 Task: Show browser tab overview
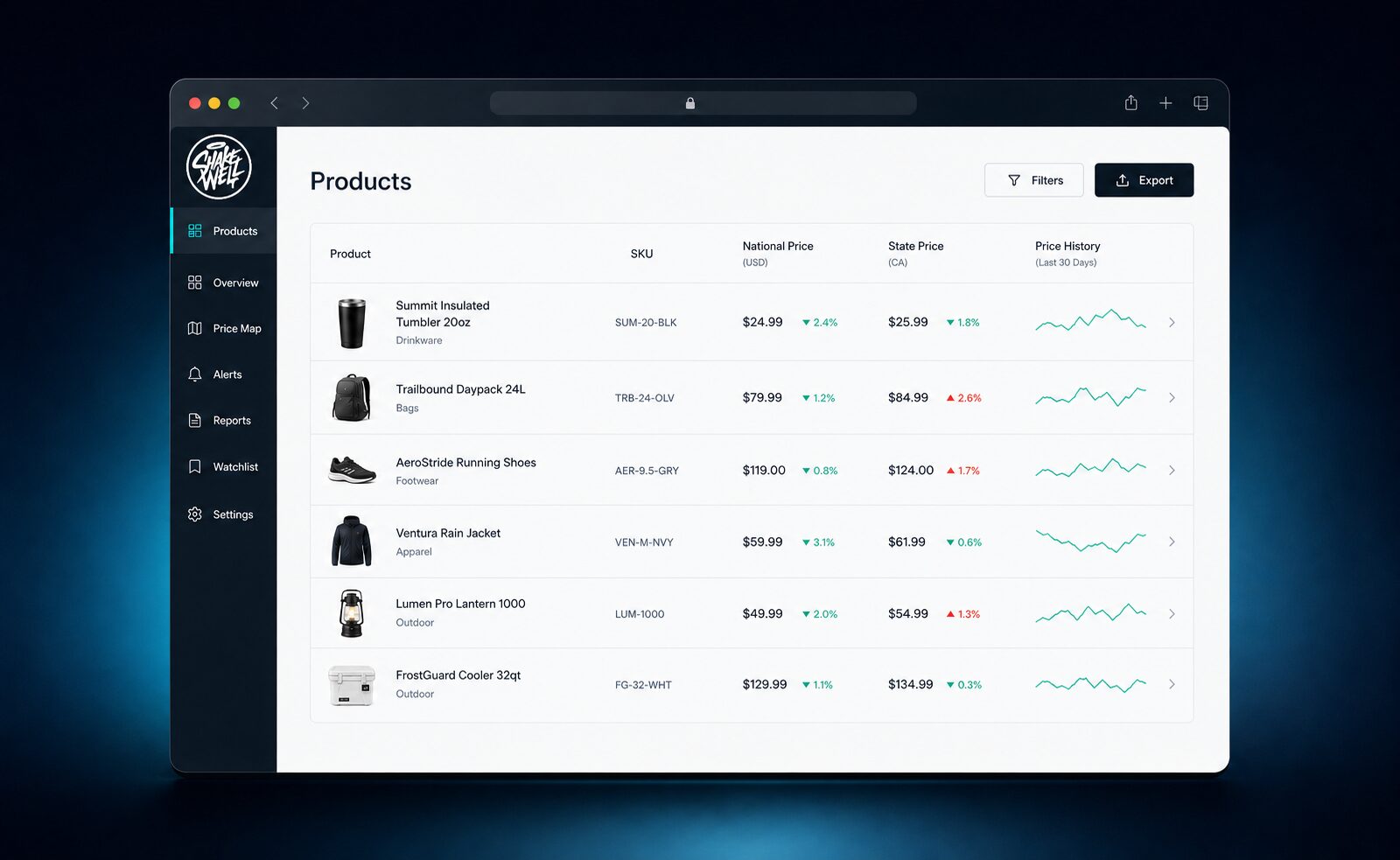(1201, 103)
